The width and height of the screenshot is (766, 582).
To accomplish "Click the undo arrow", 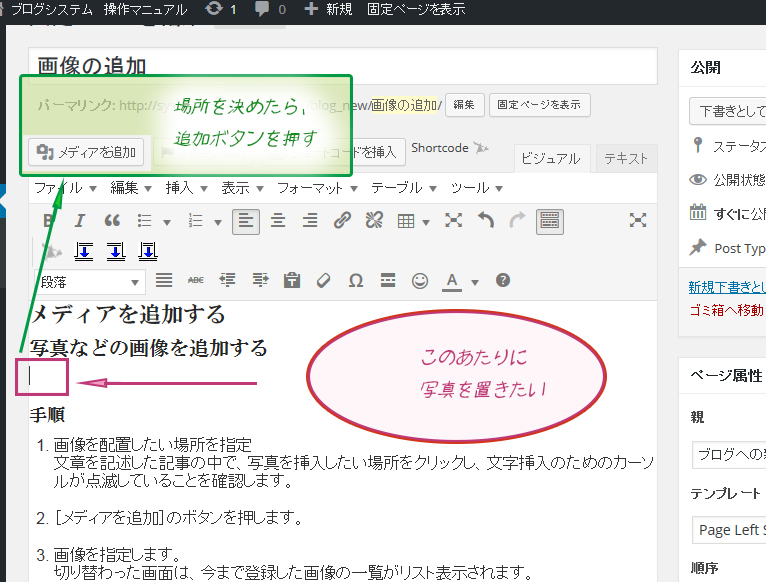I will (x=486, y=221).
